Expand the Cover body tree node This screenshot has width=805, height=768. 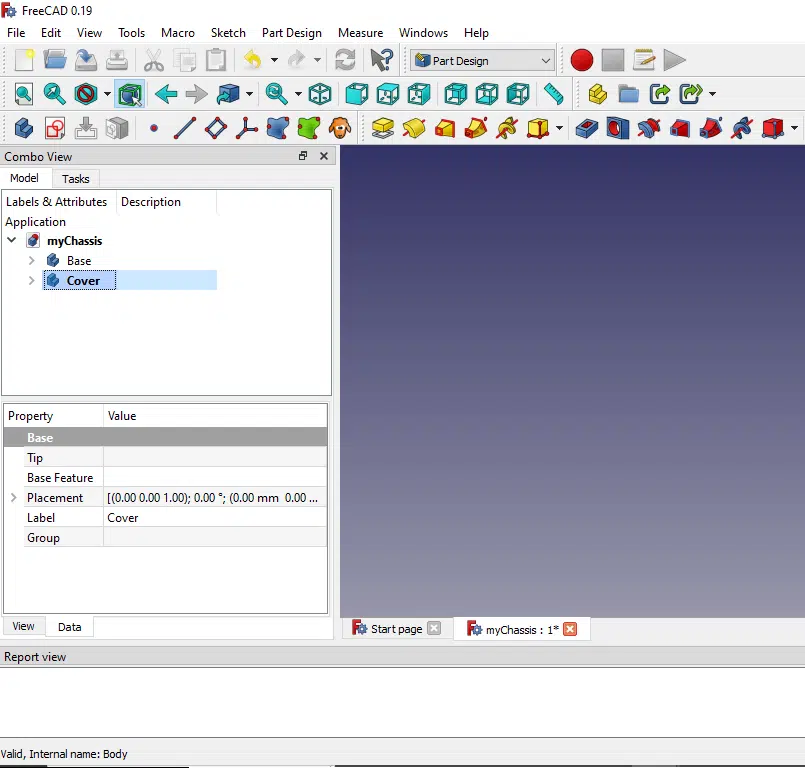click(31, 280)
